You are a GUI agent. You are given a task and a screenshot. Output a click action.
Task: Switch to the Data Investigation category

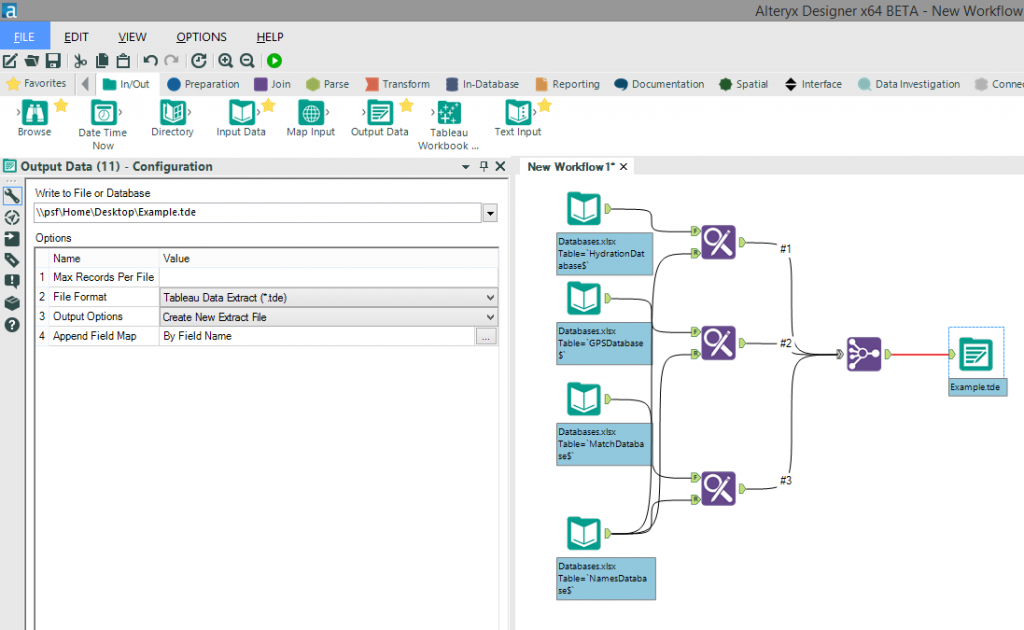(x=908, y=84)
